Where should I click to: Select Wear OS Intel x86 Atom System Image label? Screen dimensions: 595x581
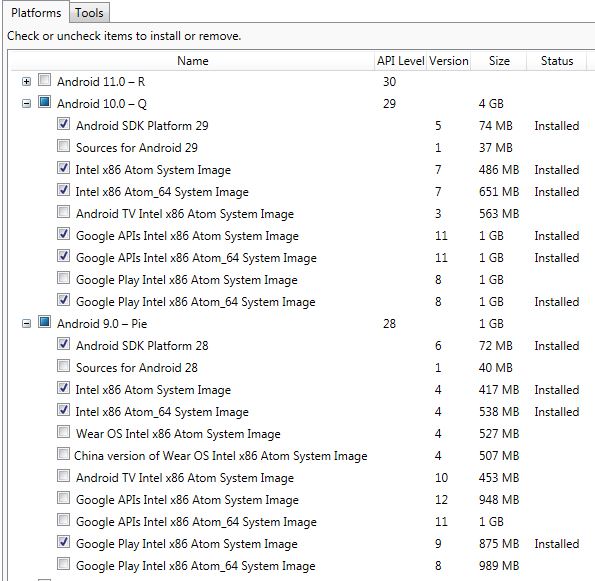[x=178, y=434]
